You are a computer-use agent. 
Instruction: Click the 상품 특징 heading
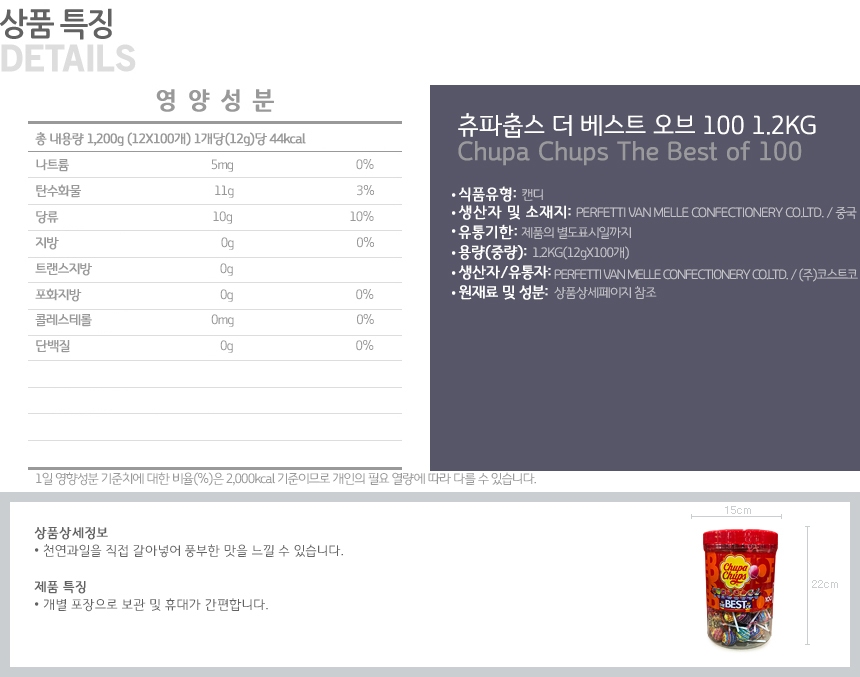[57, 21]
